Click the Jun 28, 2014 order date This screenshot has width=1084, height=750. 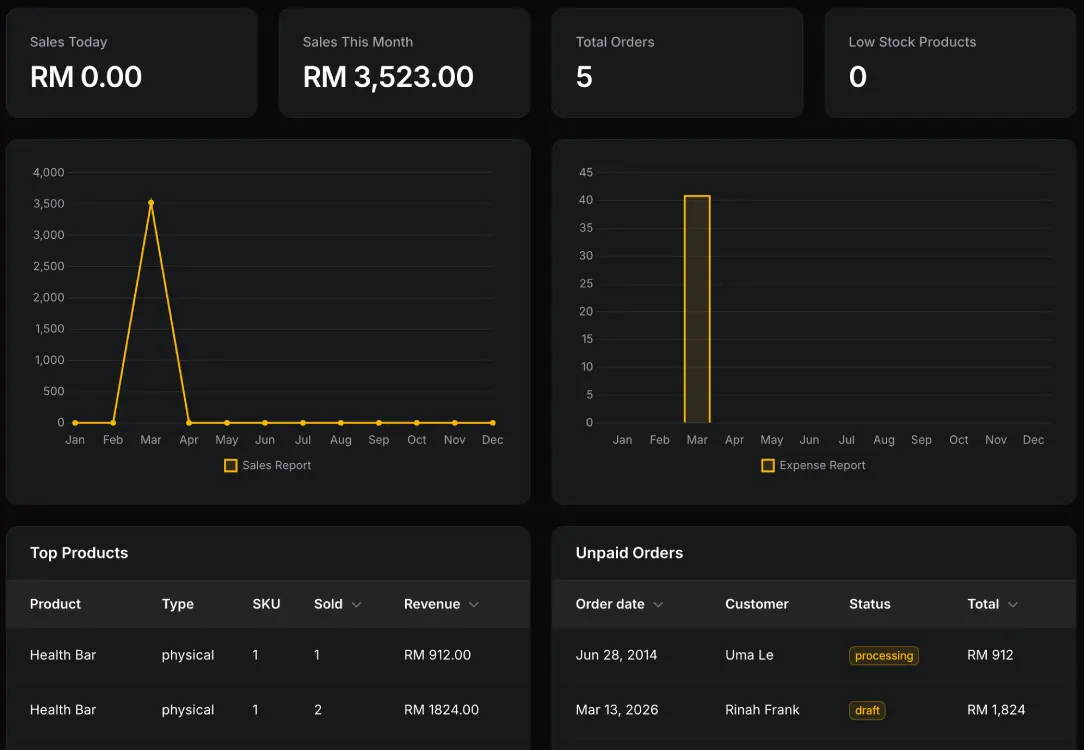click(617, 655)
